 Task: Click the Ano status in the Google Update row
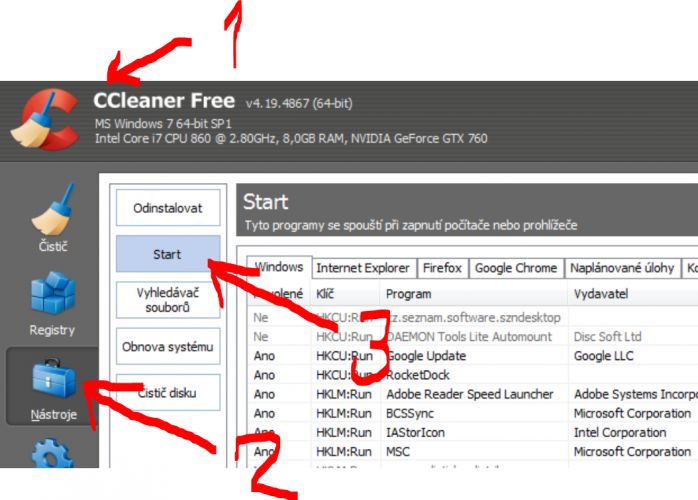[x=264, y=356]
